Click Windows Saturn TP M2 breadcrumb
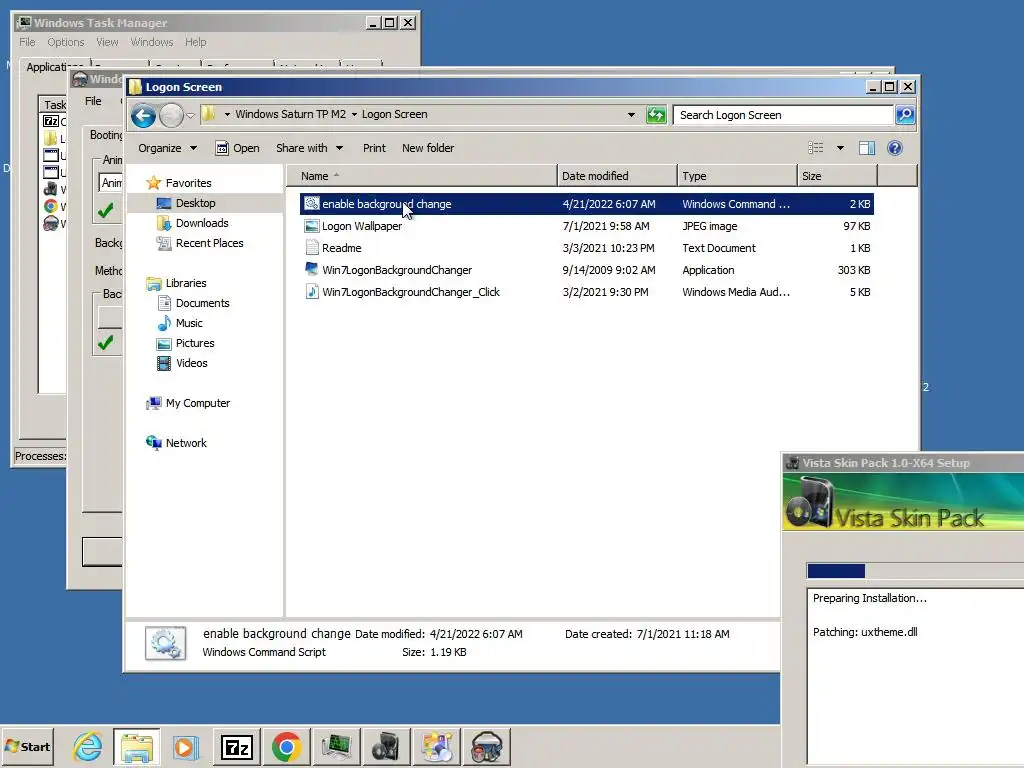The height and width of the screenshot is (768, 1024). click(x=291, y=114)
